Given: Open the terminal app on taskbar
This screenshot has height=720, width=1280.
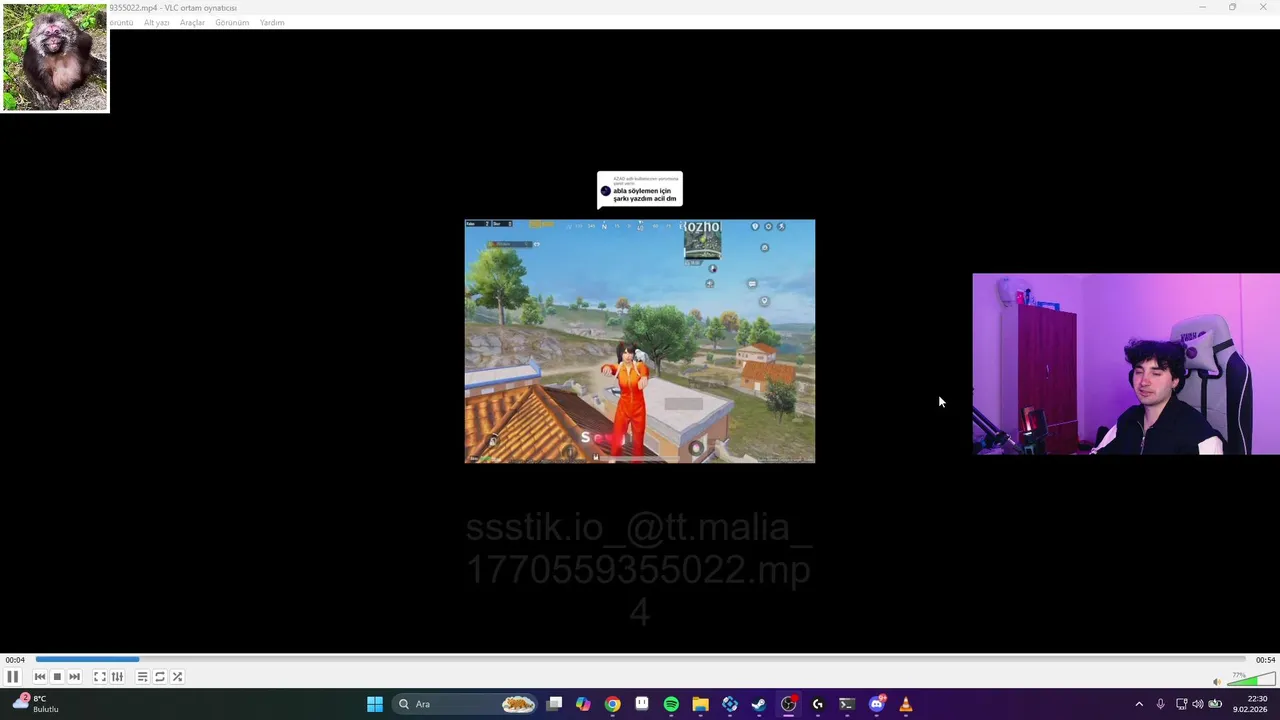Looking at the screenshot, I should coord(847,704).
